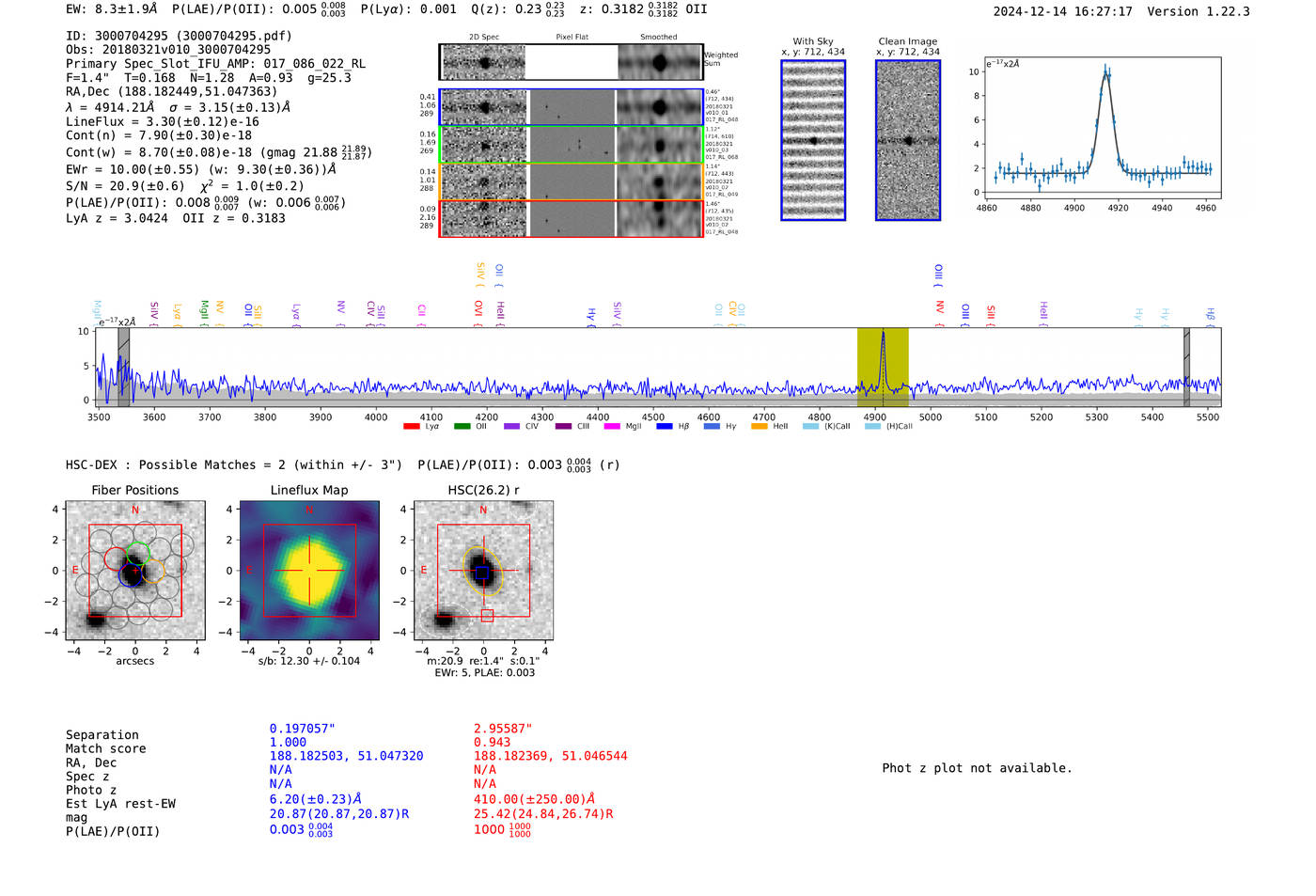Select the green-bordered fiber row 017_RL_068
Screen dimensions: 1316x896
click(x=571, y=145)
